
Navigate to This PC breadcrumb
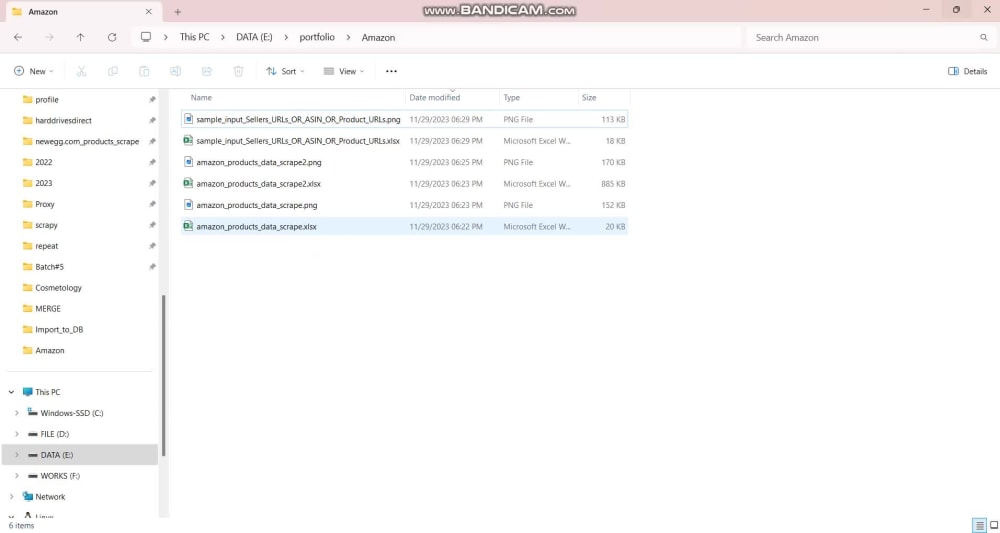195,37
